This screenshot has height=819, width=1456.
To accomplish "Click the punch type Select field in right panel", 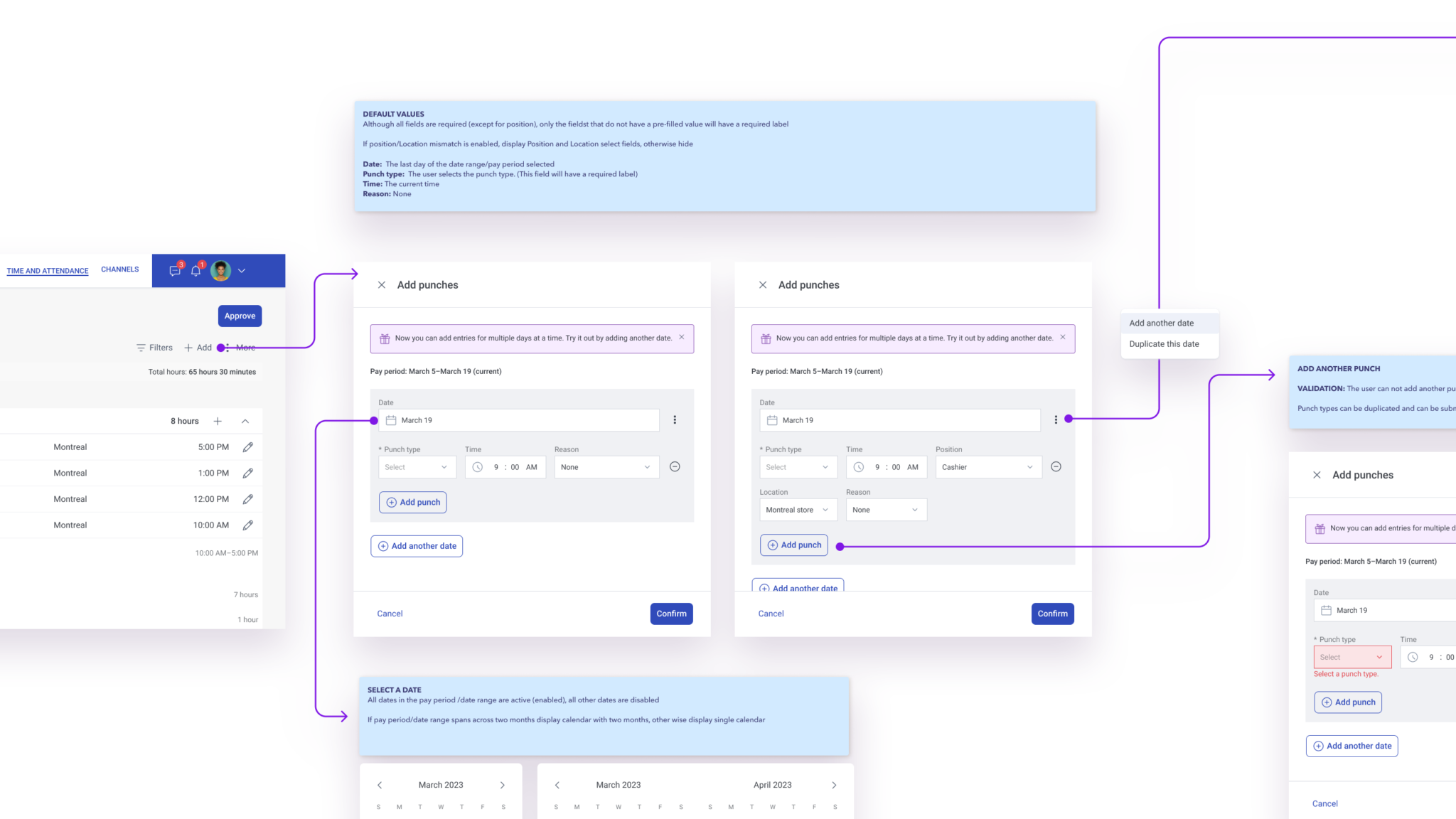I will coord(1352,657).
